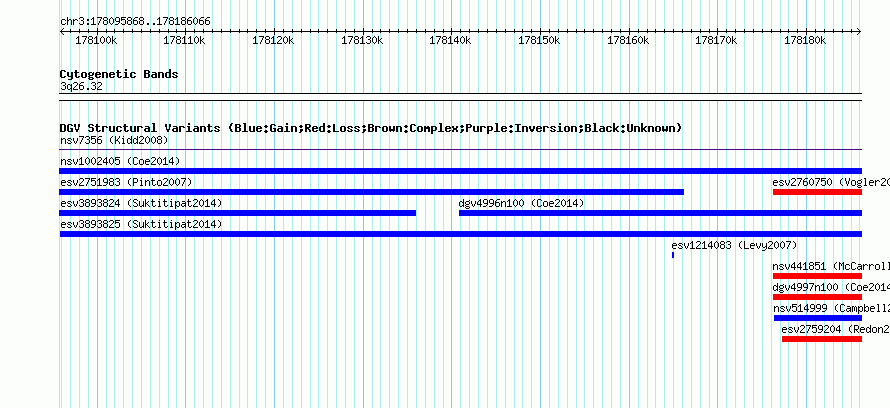Click the 178140k ruler mark
Viewport: 890px width, 408px height.
coord(451,40)
